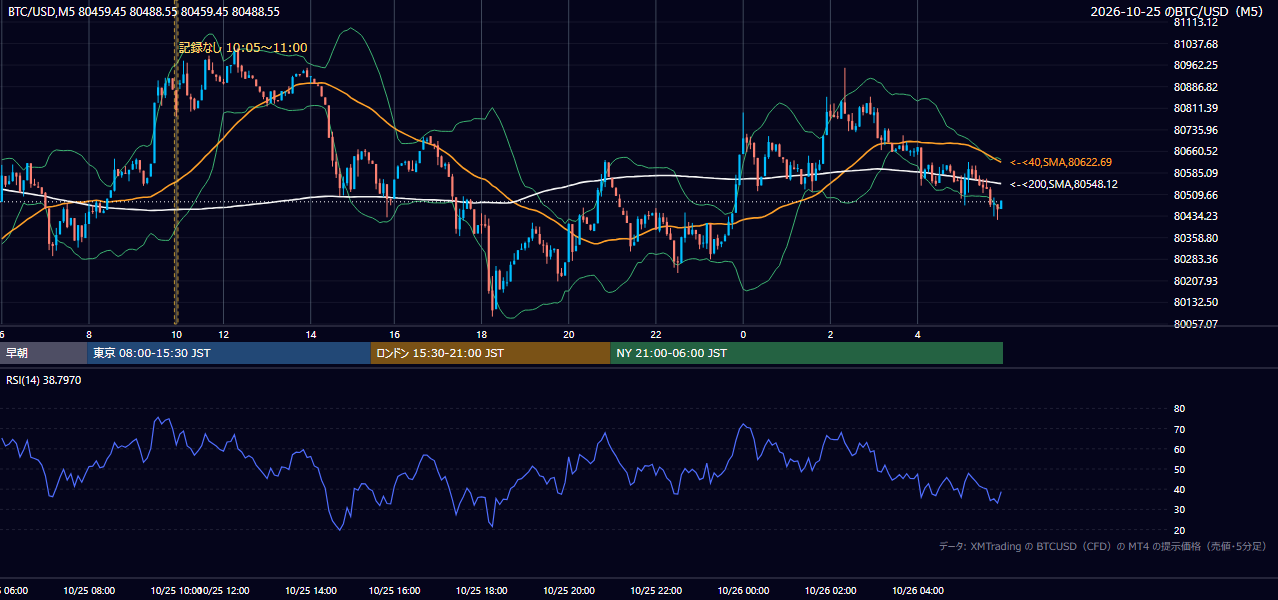Click the bottom time label 10/25 20:00

point(569,591)
